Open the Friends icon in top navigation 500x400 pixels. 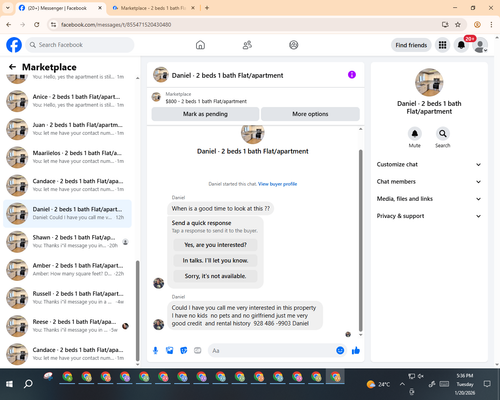[x=247, y=45]
